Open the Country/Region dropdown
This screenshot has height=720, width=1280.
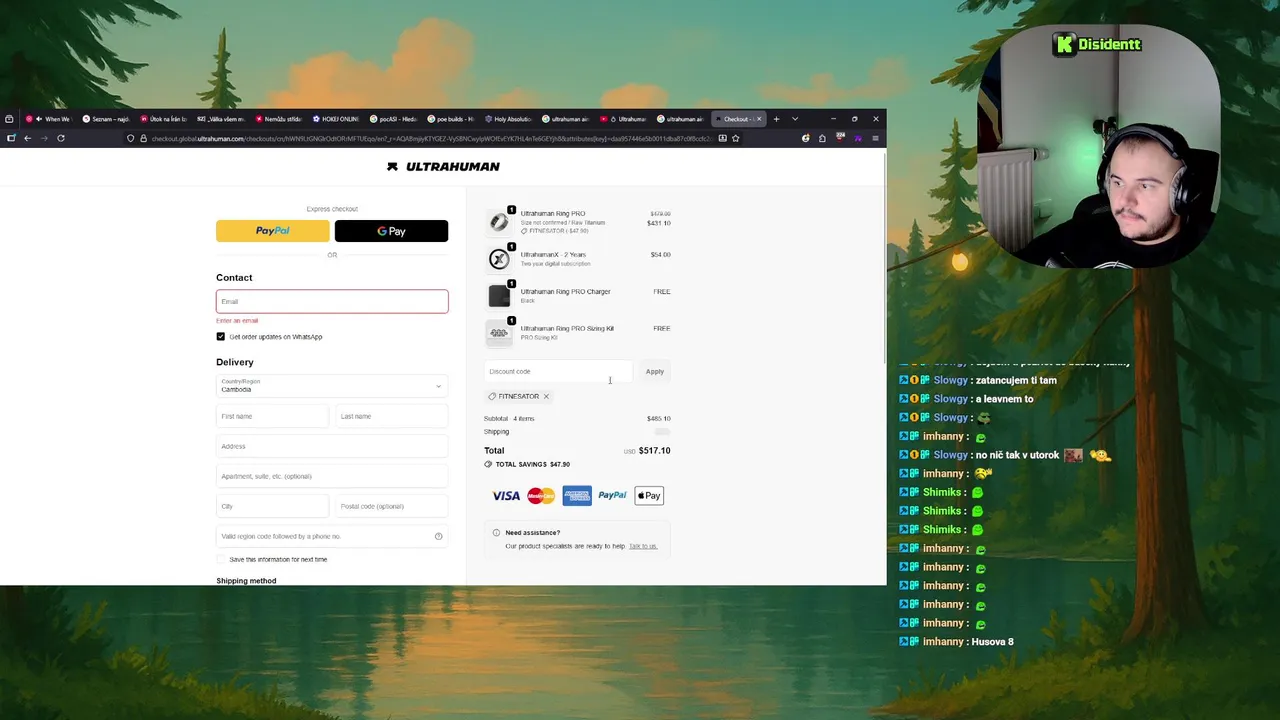(x=332, y=386)
